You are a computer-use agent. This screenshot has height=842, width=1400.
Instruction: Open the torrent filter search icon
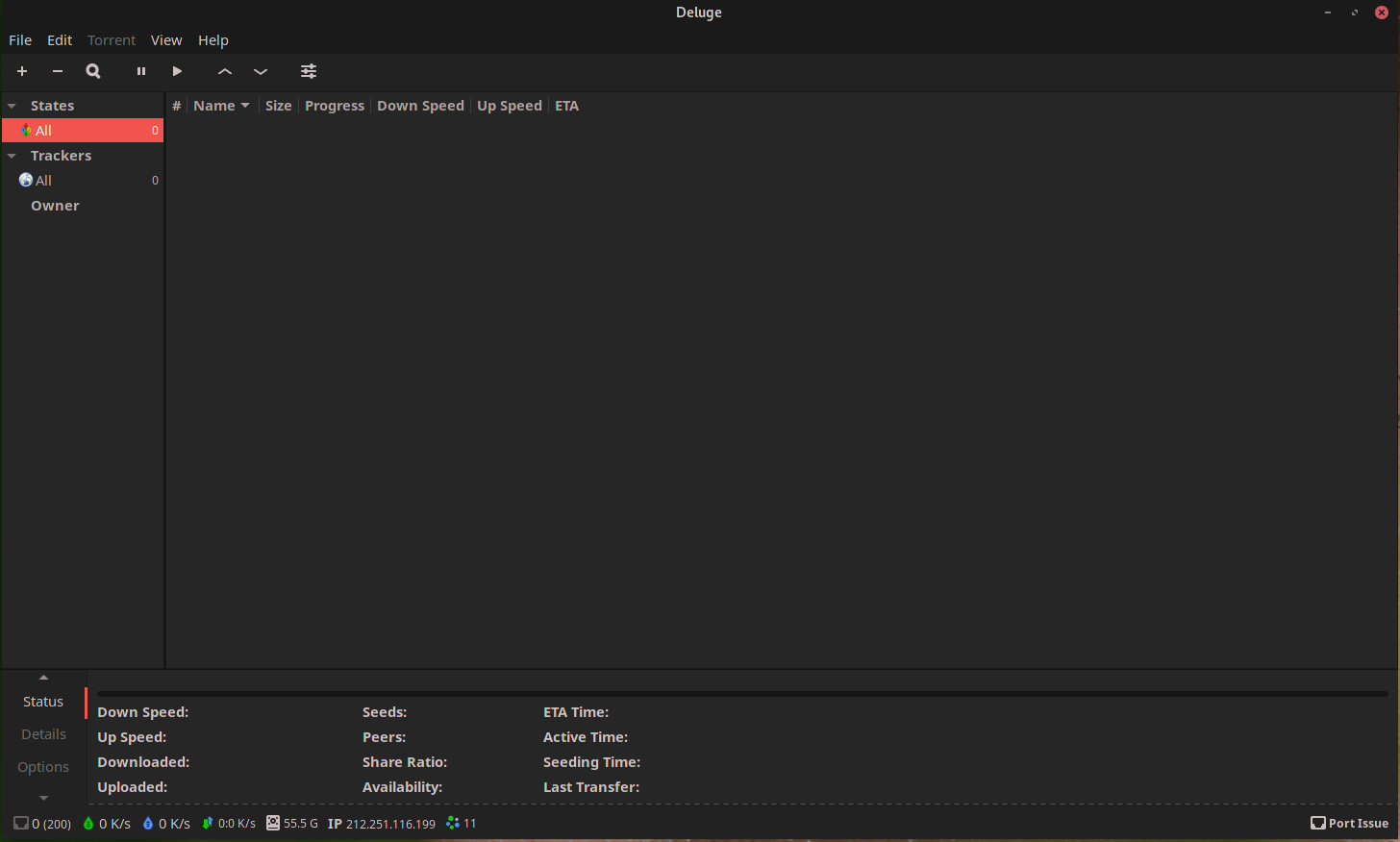93,71
